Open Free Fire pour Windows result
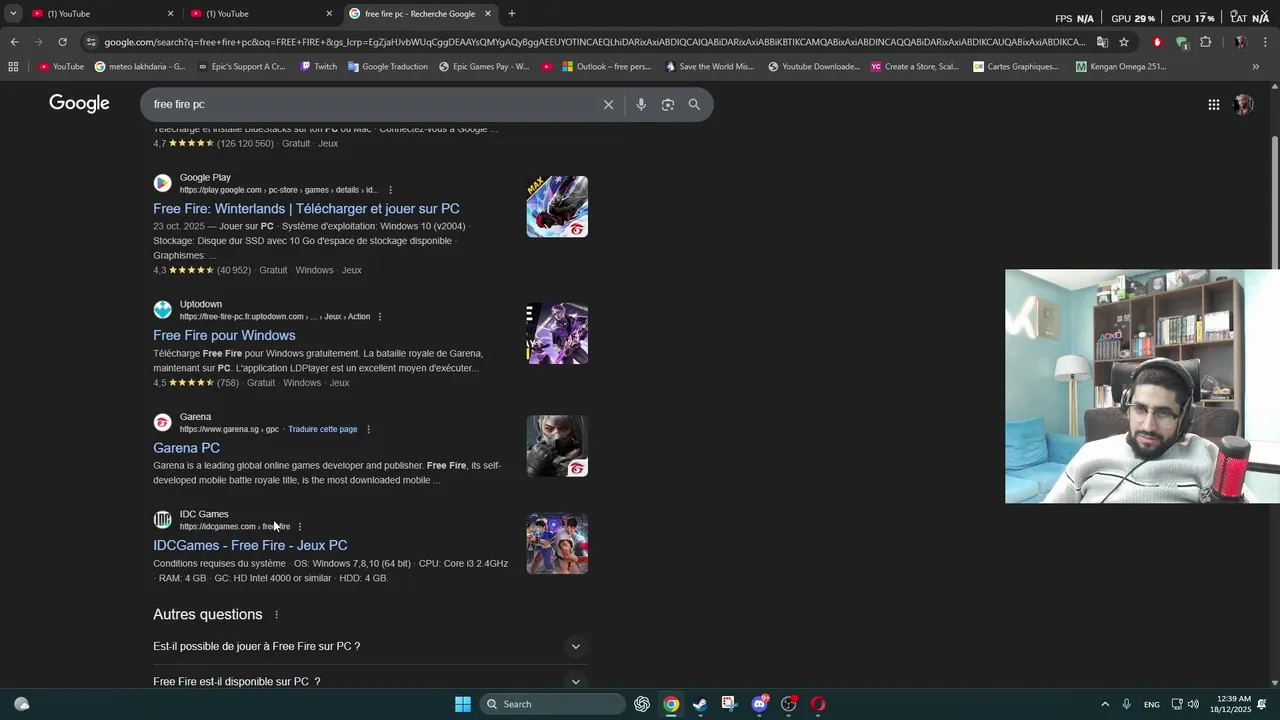Viewport: 1280px width, 720px height. point(224,335)
